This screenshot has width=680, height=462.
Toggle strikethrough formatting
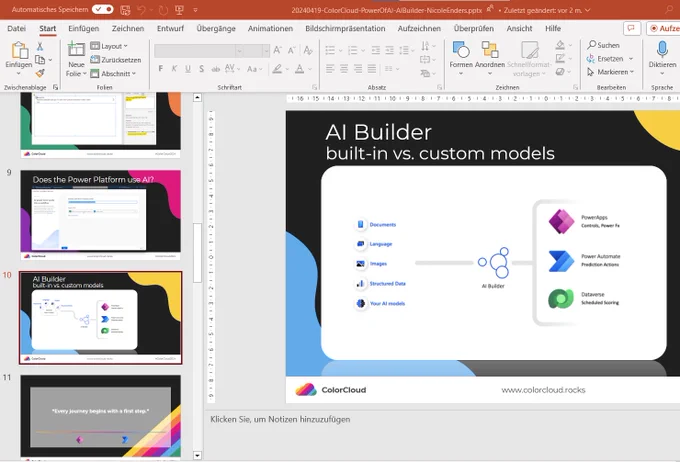point(216,69)
